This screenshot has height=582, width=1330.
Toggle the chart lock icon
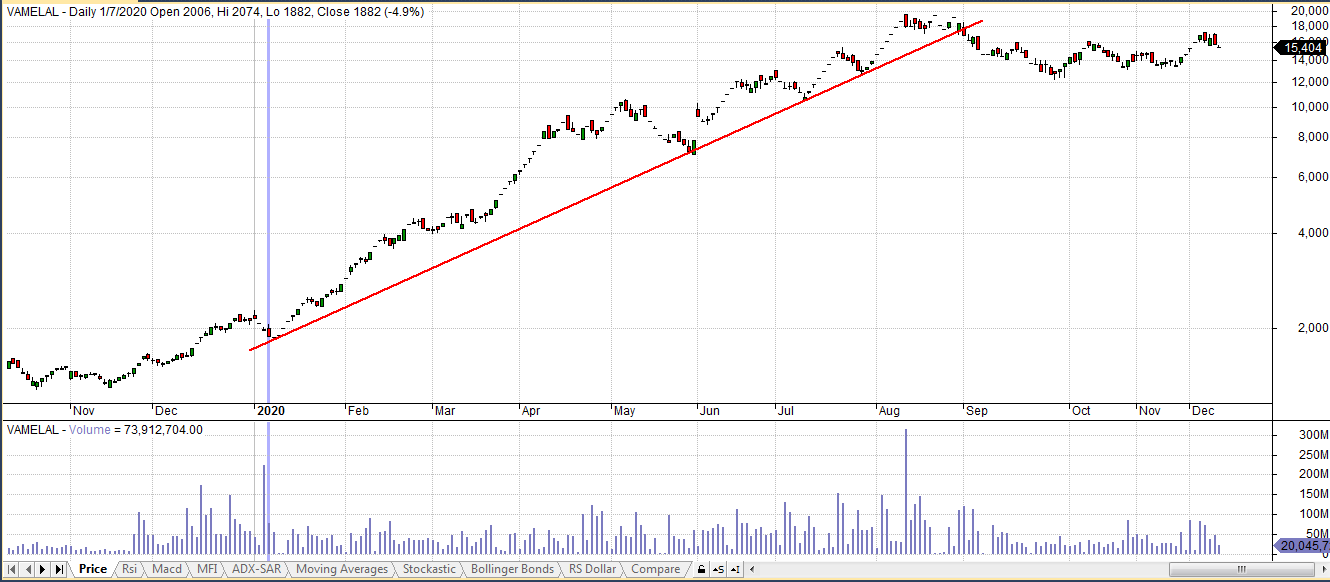click(701, 569)
